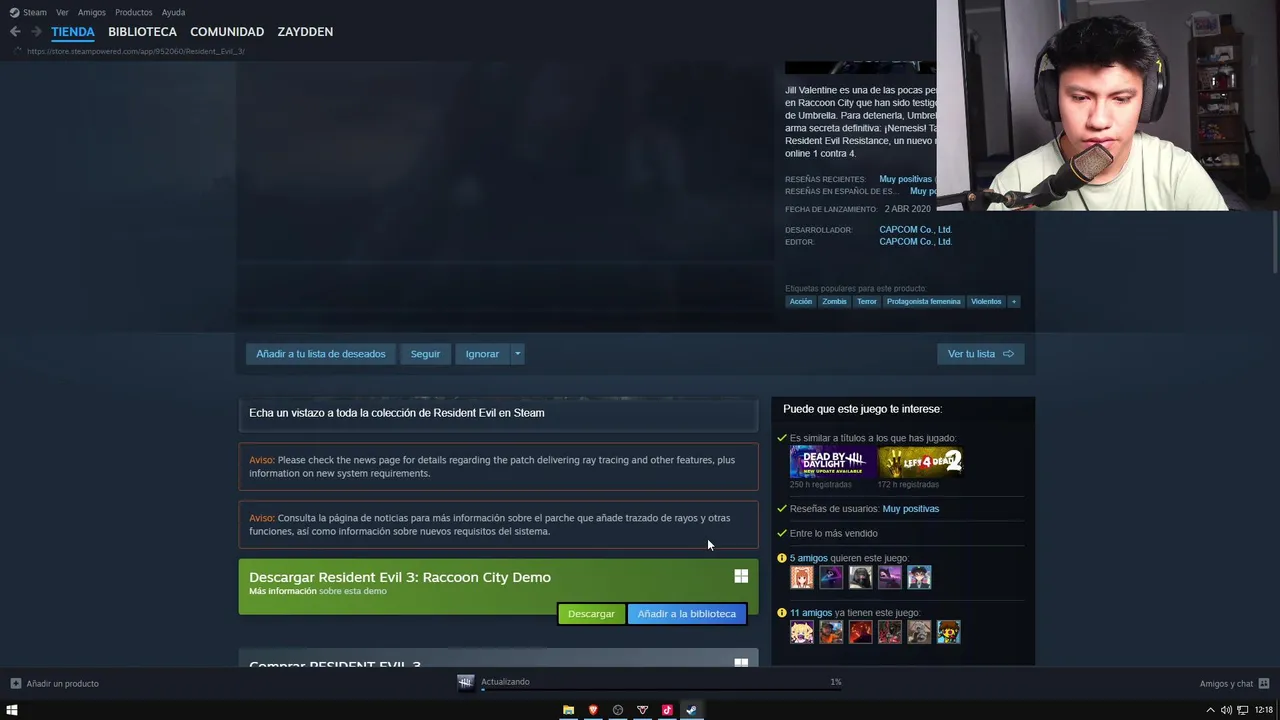Click the store page URL text
Image resolution: width=1280 pixels, height=720 pixels.
click(x=136, y=51)
